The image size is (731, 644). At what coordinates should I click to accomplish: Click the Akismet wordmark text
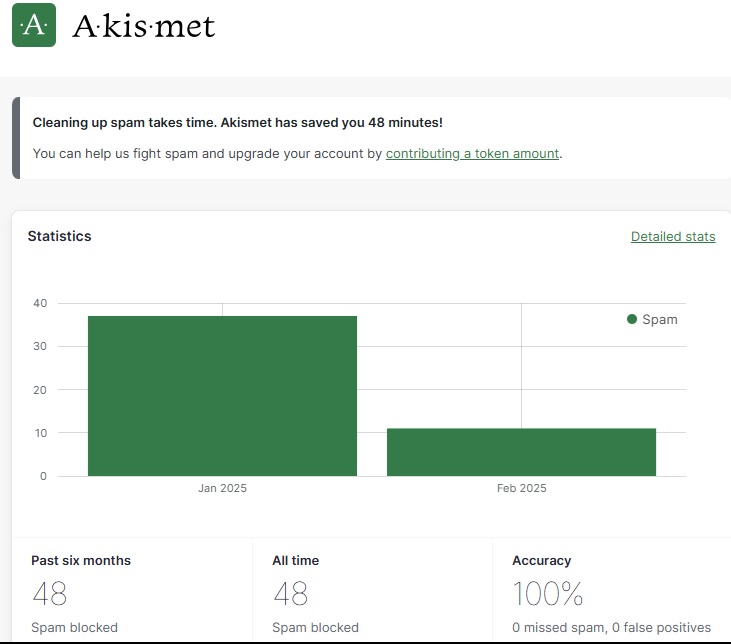(144, 26)
